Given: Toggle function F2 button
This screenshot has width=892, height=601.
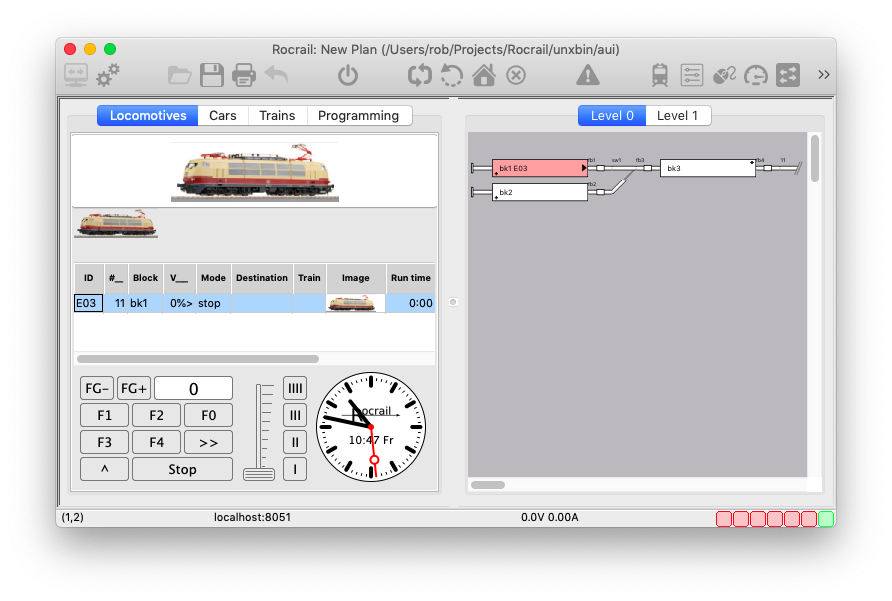Looking at the screenshot, I should click(156, 415).
